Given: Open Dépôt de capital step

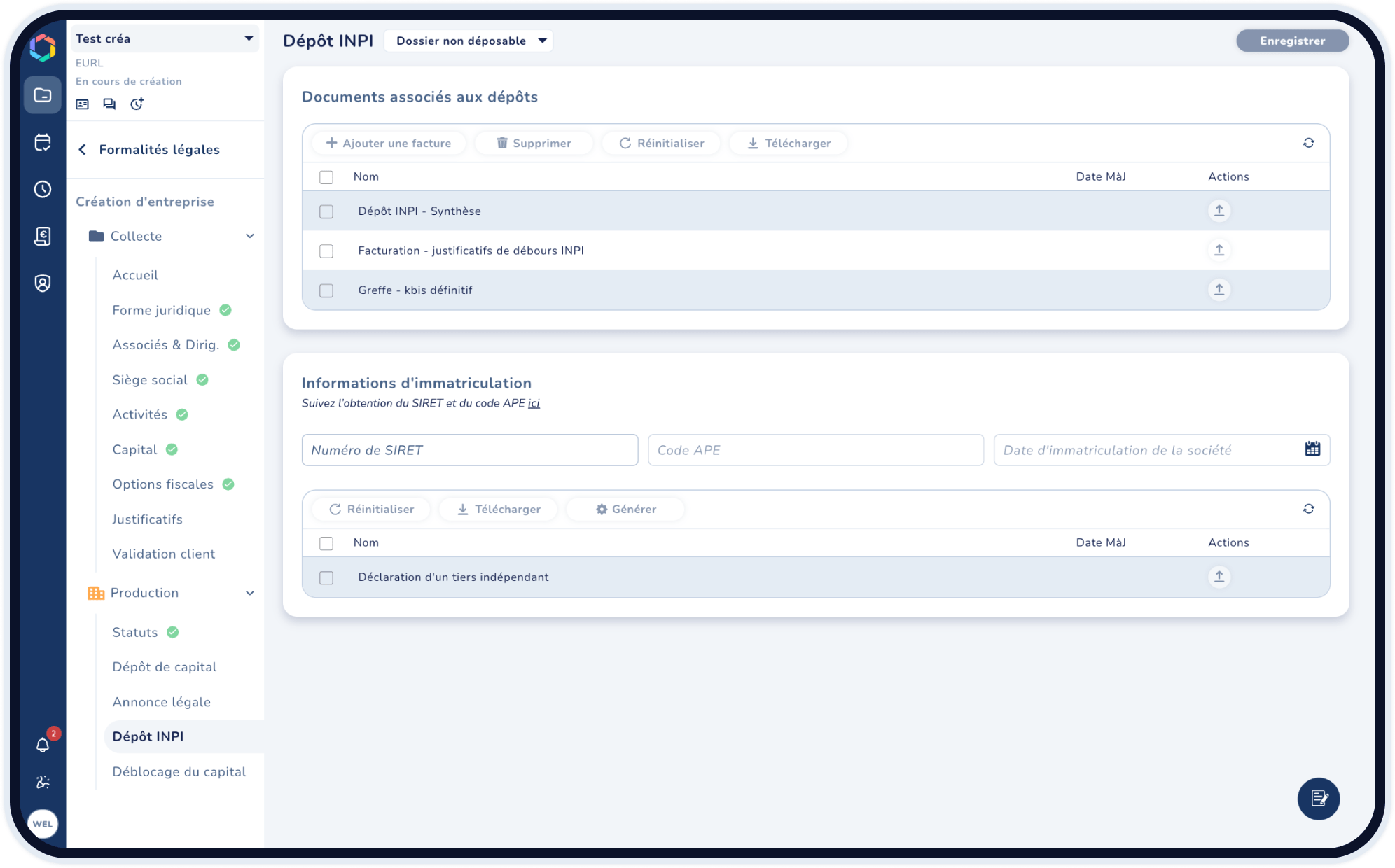Looking at the screenshot, I should click(164, 667).
